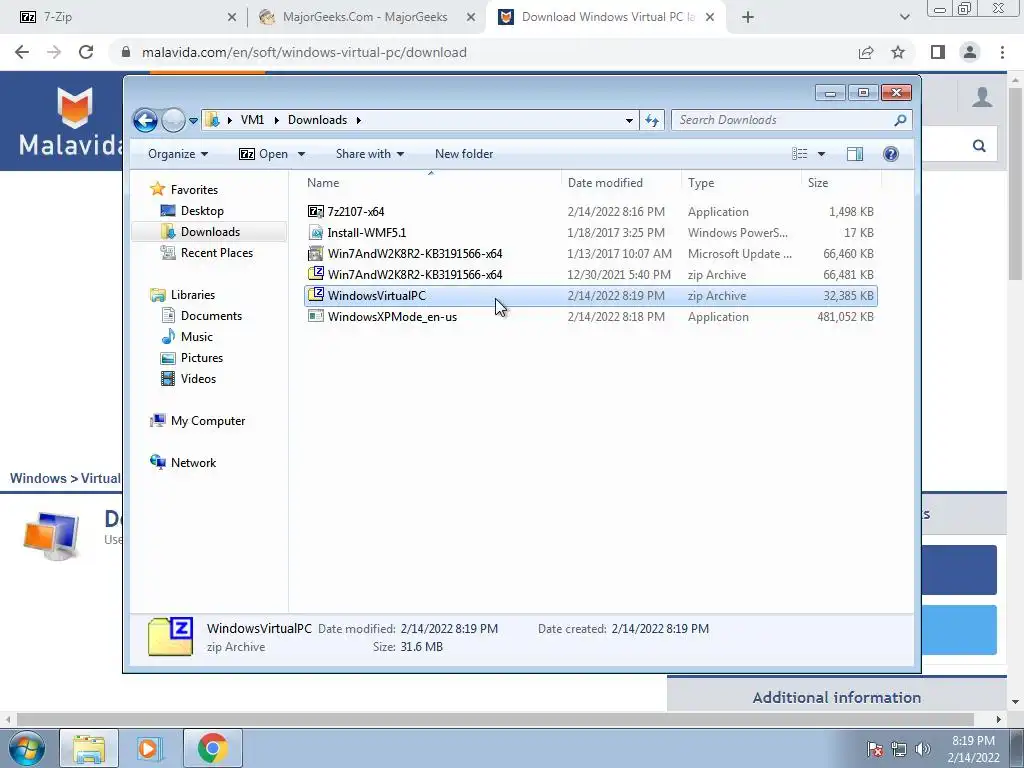
Task: Click the Malavida search magnifier icon
Action: (979, 146)
